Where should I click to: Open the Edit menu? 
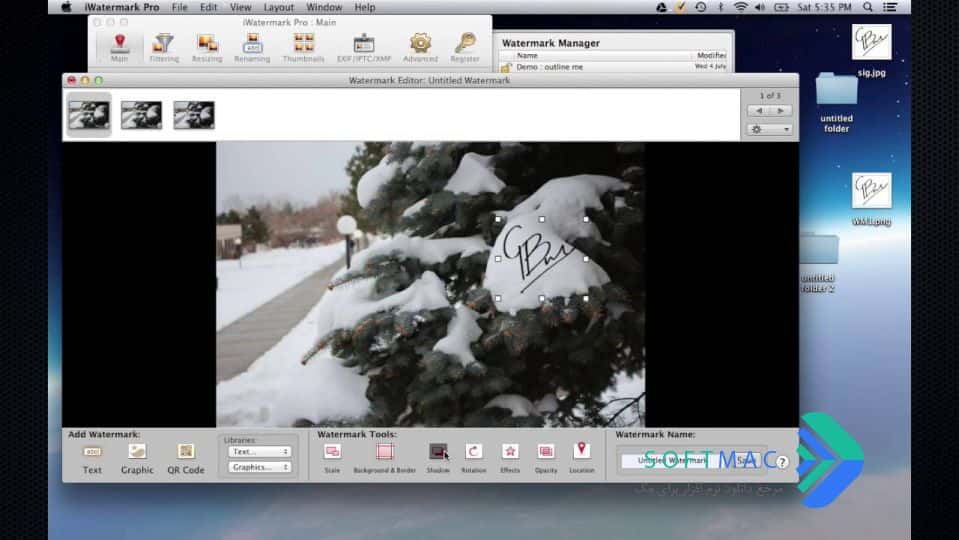[209, 7]
